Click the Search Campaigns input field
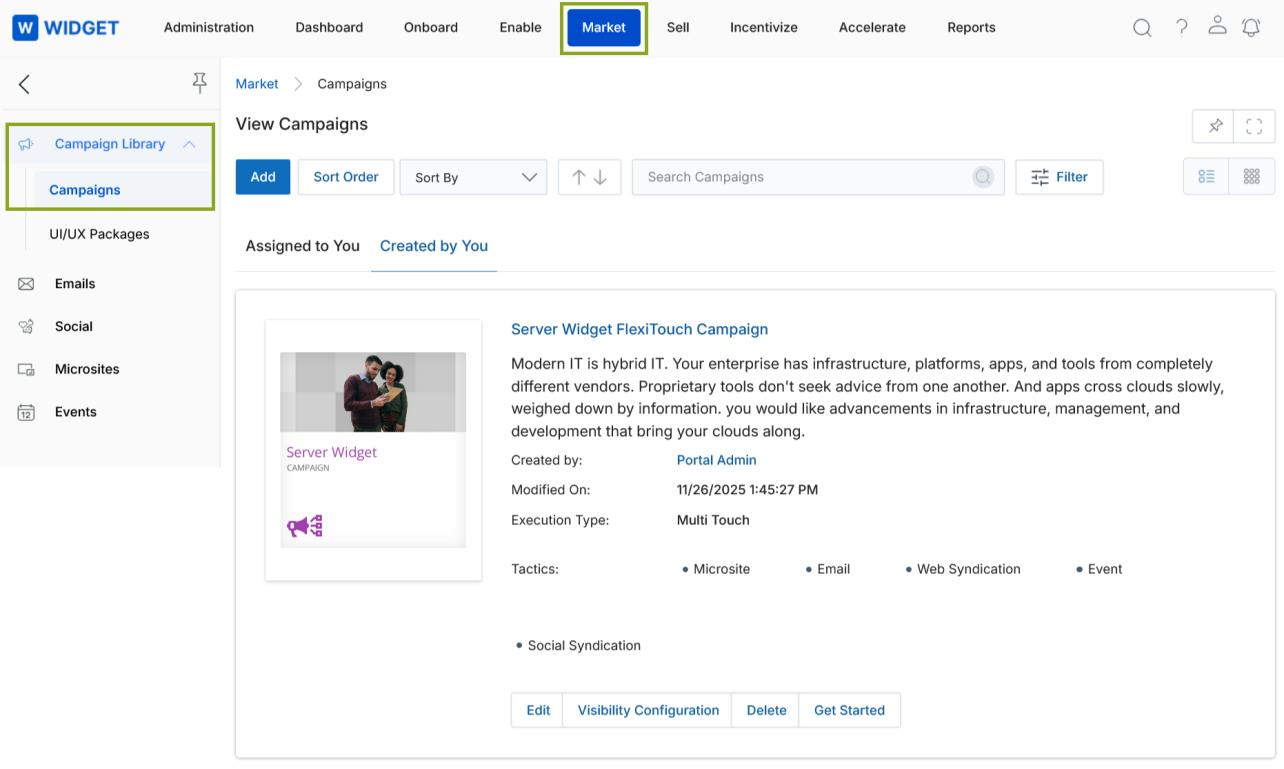The width and height of the screenshot is (1284, 769). [x=818, y=177]
